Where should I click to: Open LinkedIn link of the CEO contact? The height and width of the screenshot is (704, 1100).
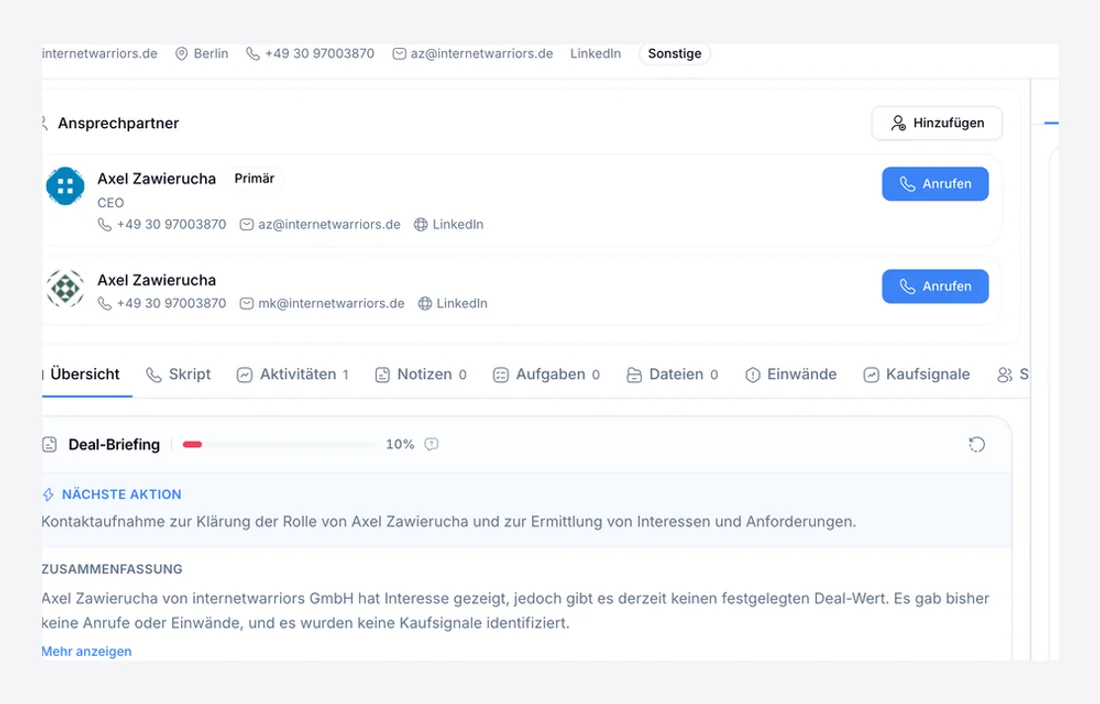click(457, 224)
